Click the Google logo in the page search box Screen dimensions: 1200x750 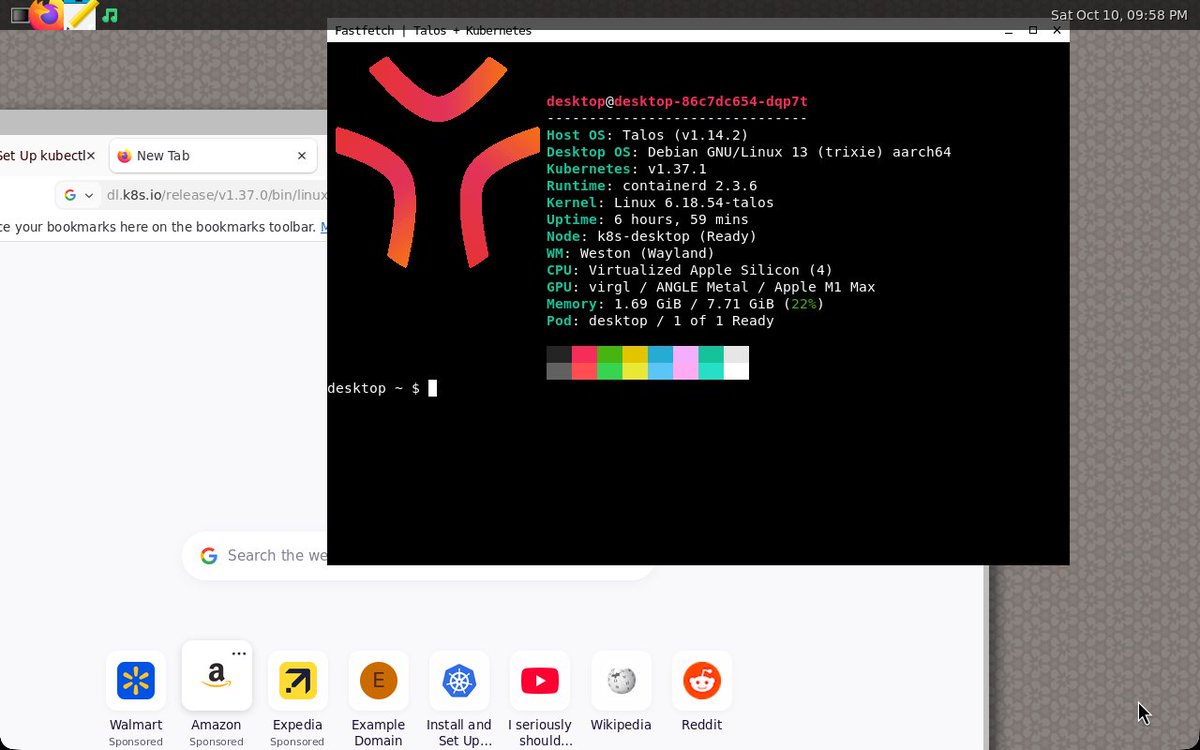pos(208,556)
